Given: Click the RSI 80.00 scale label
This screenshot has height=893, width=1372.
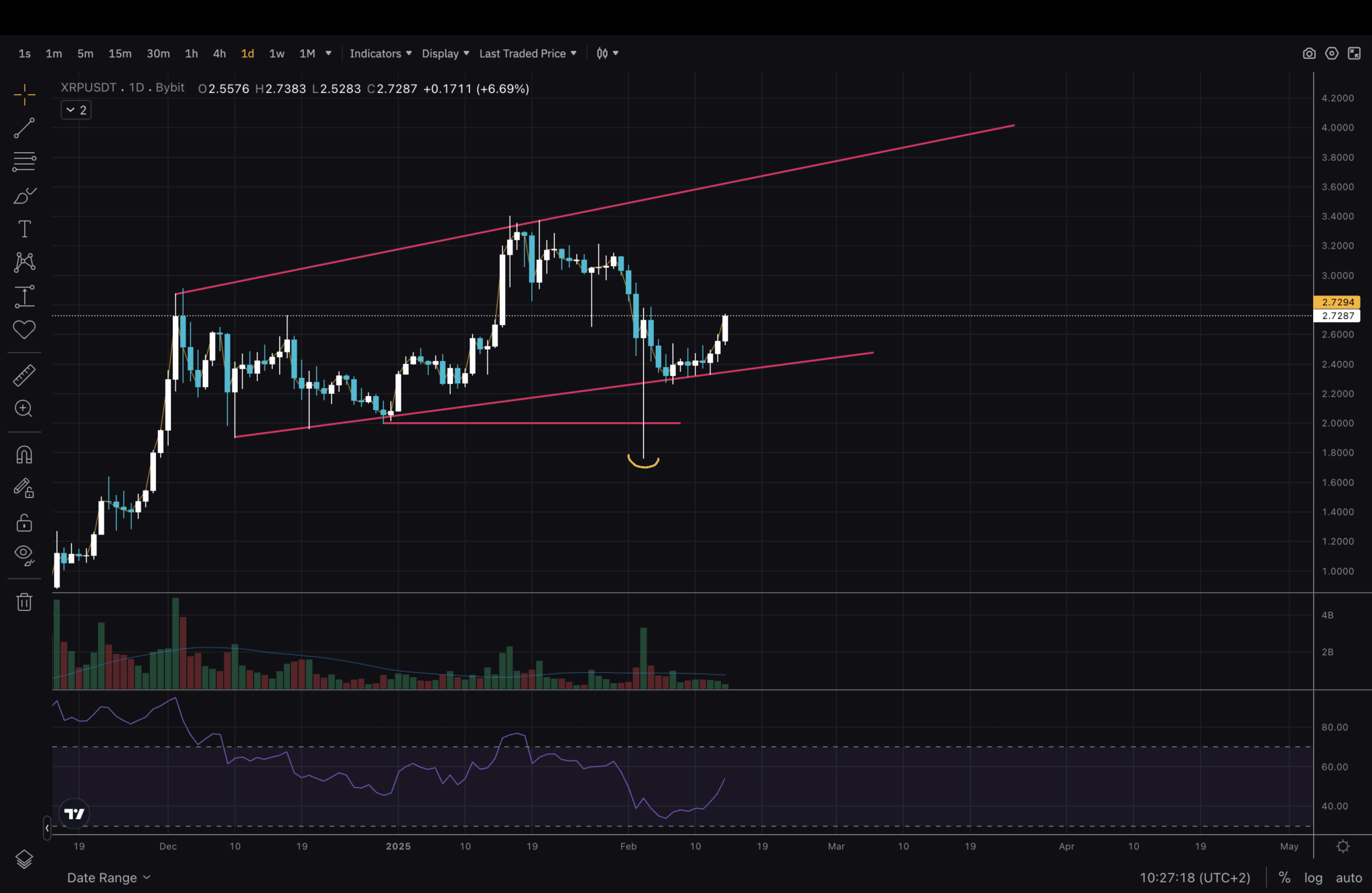Looking at the screenshot, I should (1334, 727).
